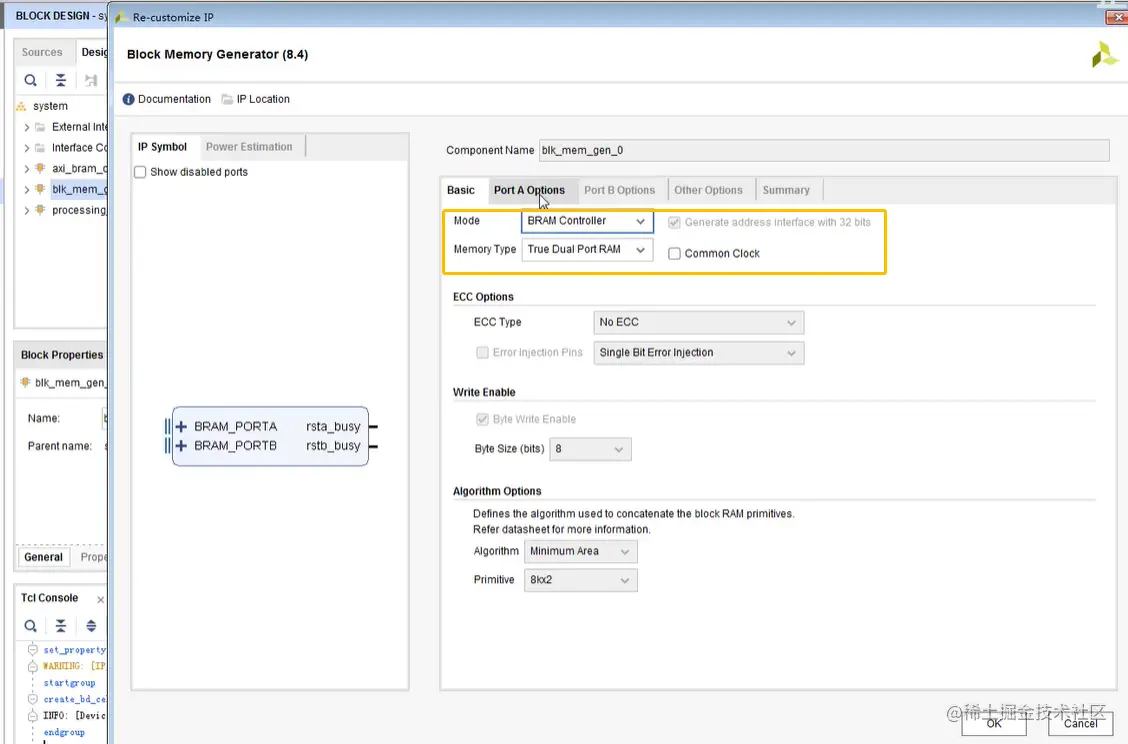The height and width of the screenshot is (744, 1128).
Task: Select the IP Symbol tab
Action: (x=163, y=147)
